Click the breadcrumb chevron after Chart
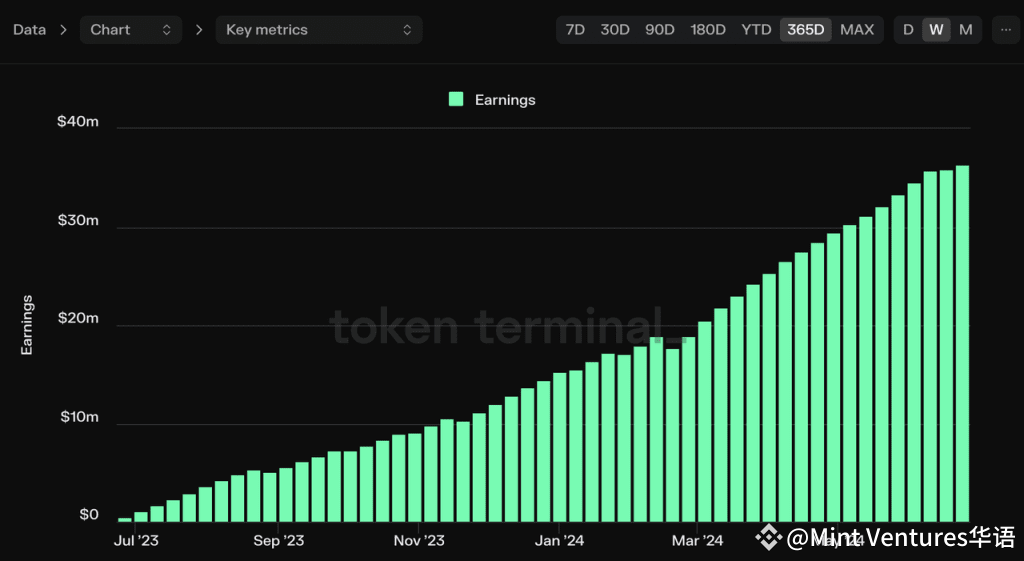Screen dimensions: 1024x561 (199, 30)
